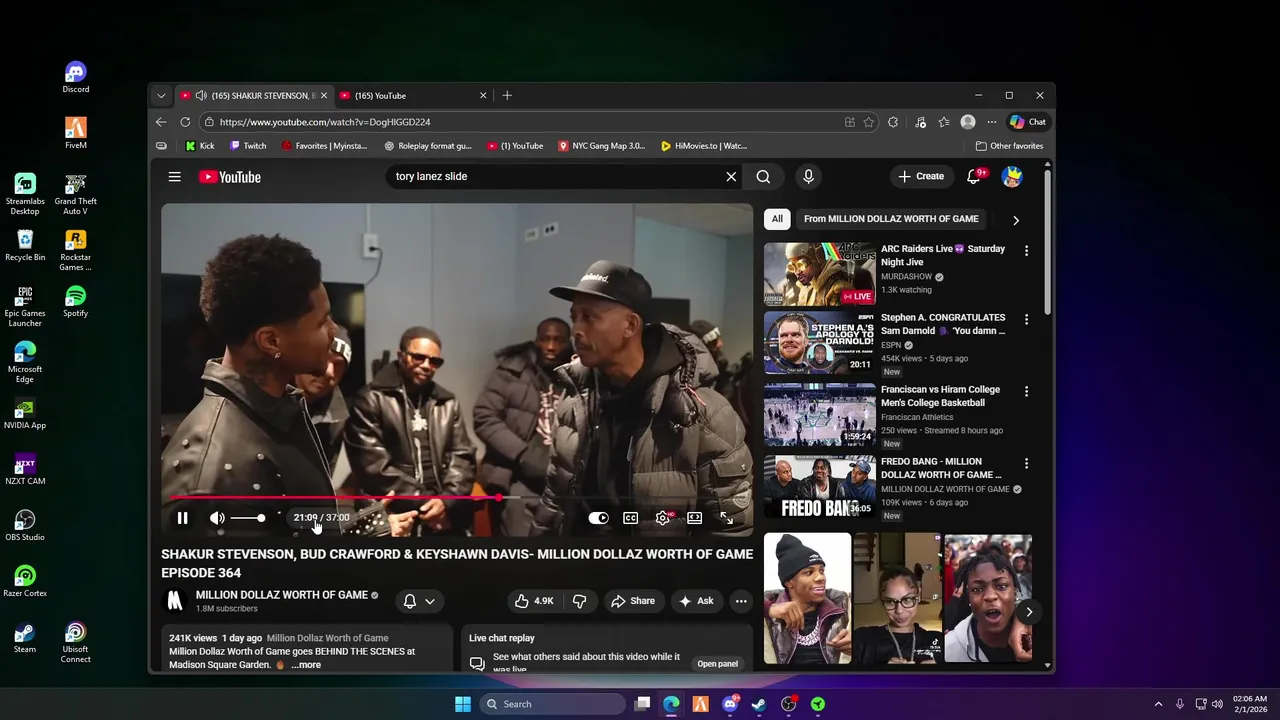Click the magnifier search button
This screenshot has width=1280, height=720.
[763, 177]
